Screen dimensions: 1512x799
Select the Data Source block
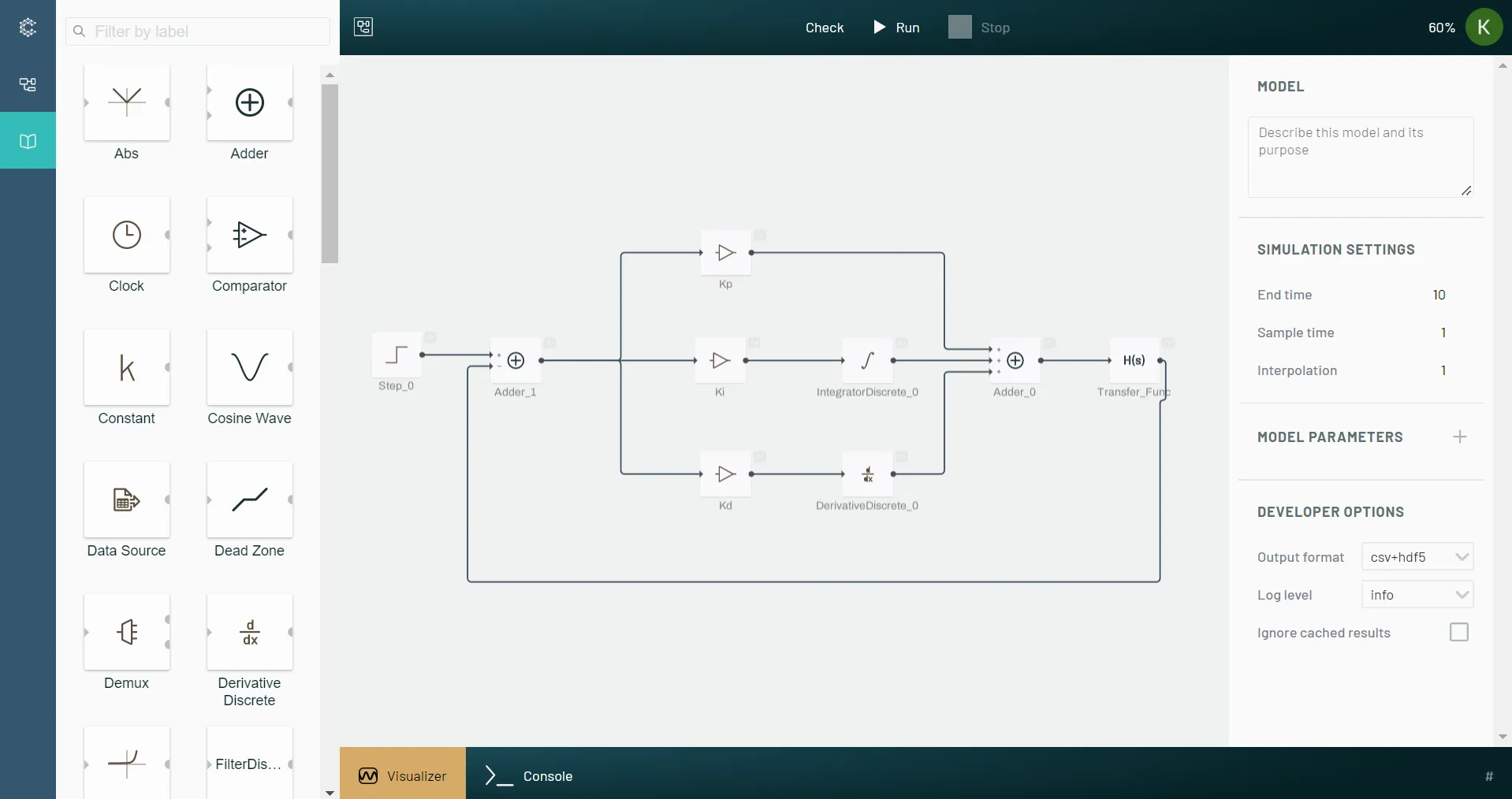(x=126, y=500)
